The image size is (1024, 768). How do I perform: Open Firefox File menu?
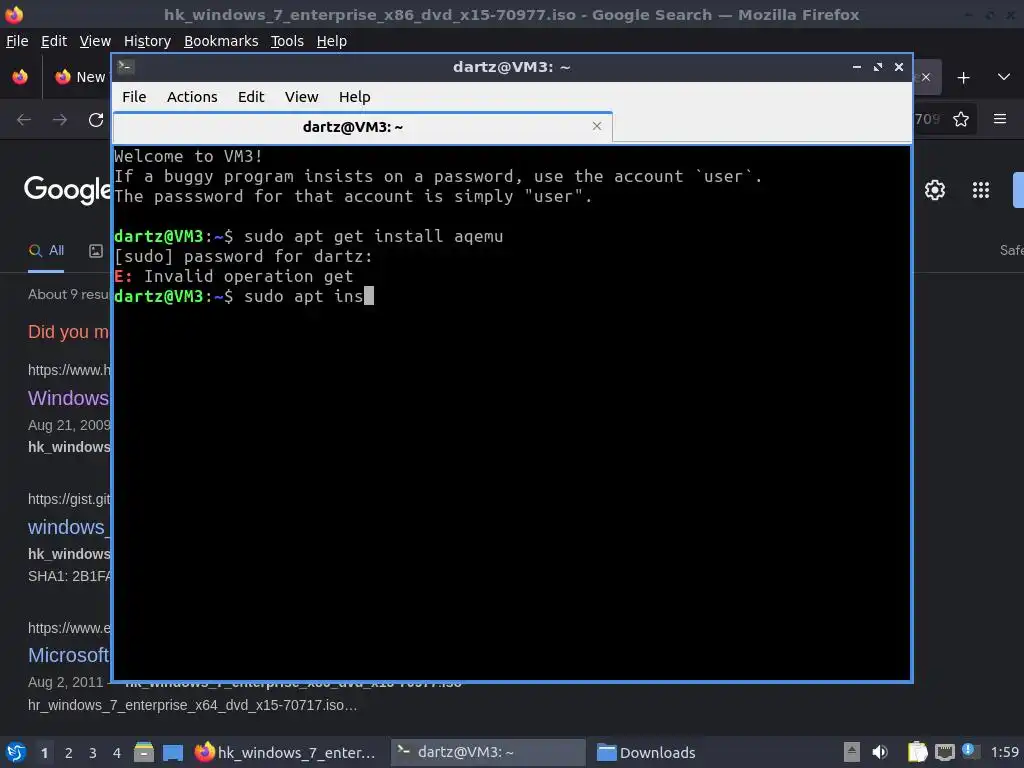[17, 41]
